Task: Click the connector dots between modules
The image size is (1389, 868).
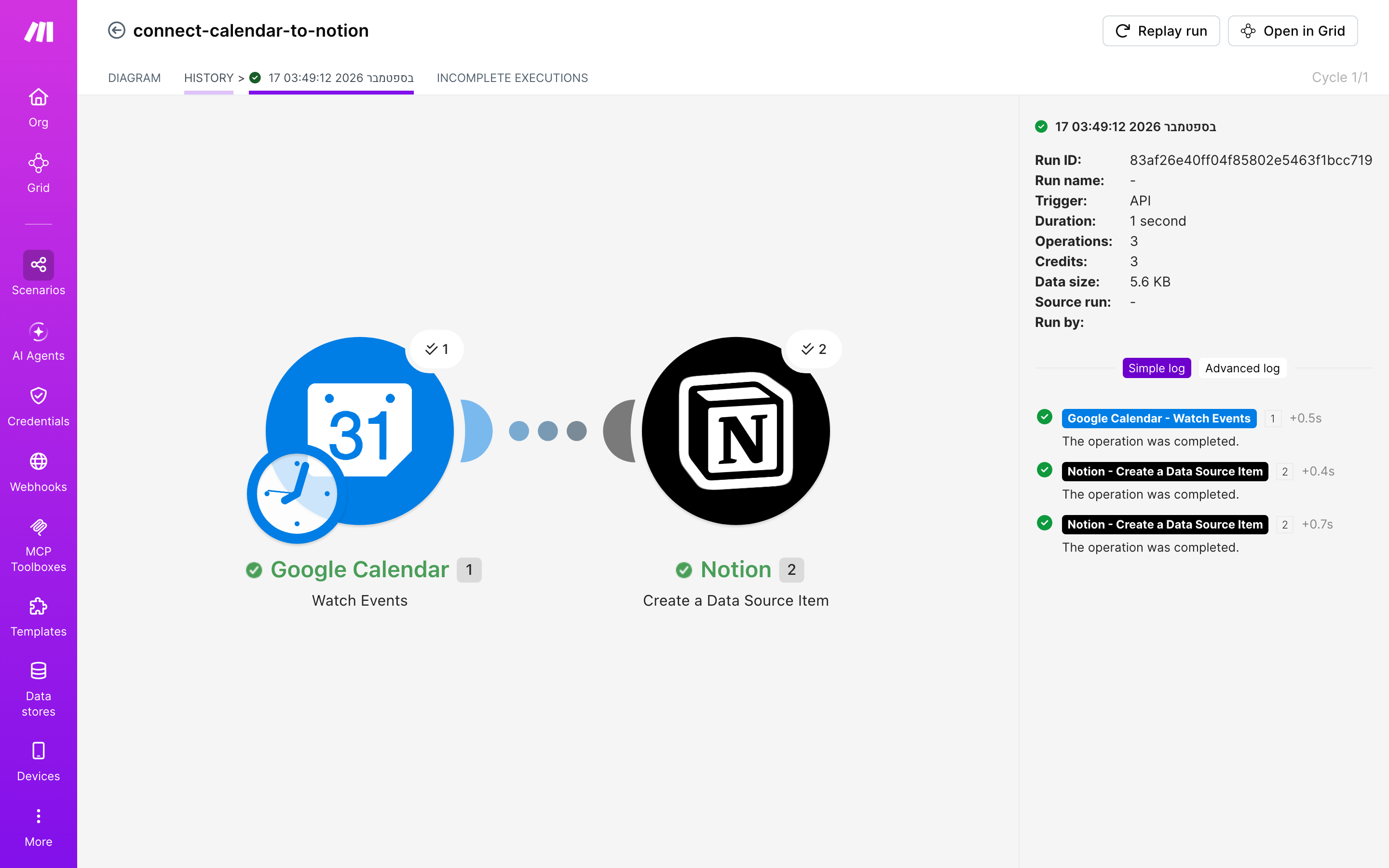Action: pos(547,431)
